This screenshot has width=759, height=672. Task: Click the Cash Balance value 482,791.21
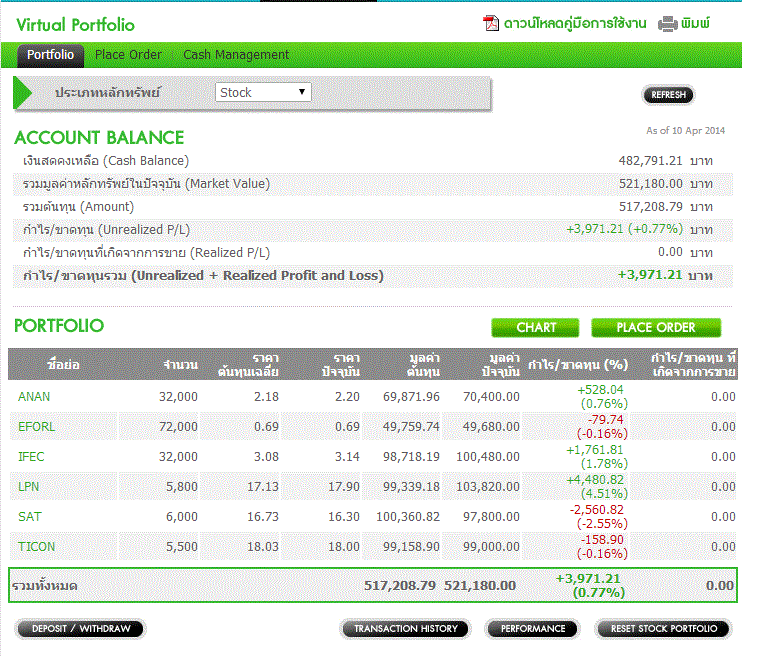(x=650, y=161)
